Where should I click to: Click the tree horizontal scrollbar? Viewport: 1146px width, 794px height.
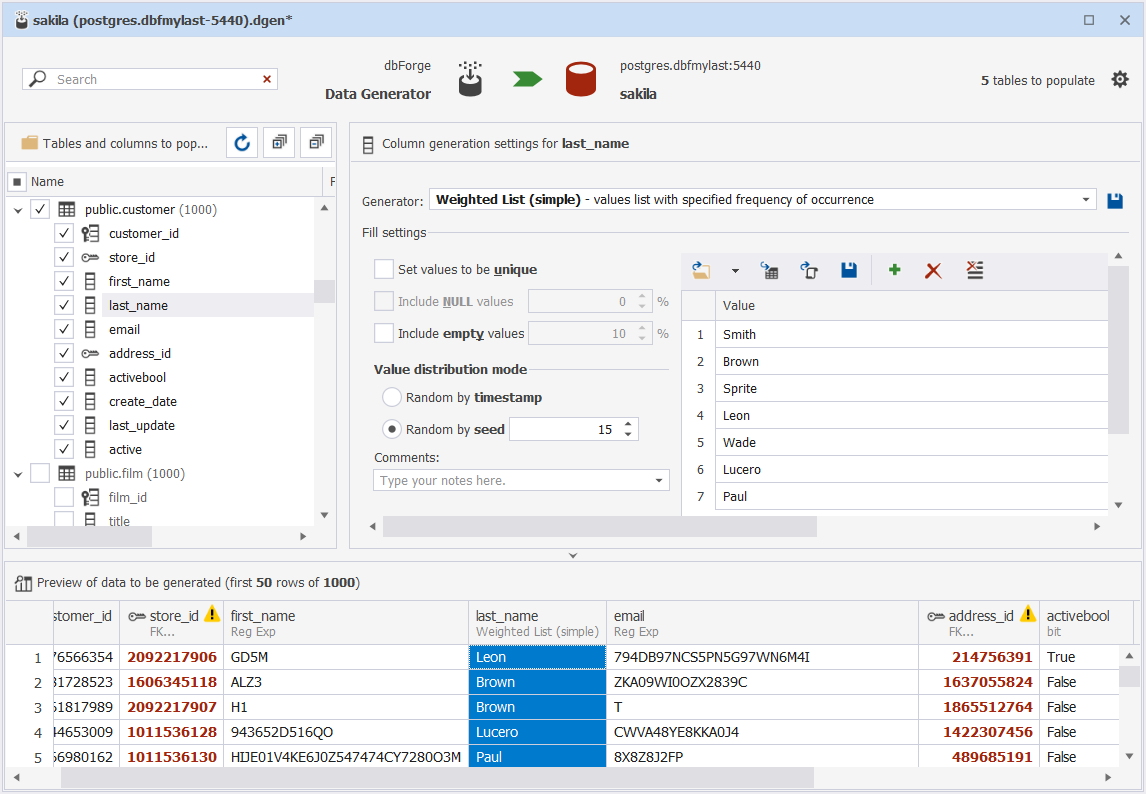point(89,536)
